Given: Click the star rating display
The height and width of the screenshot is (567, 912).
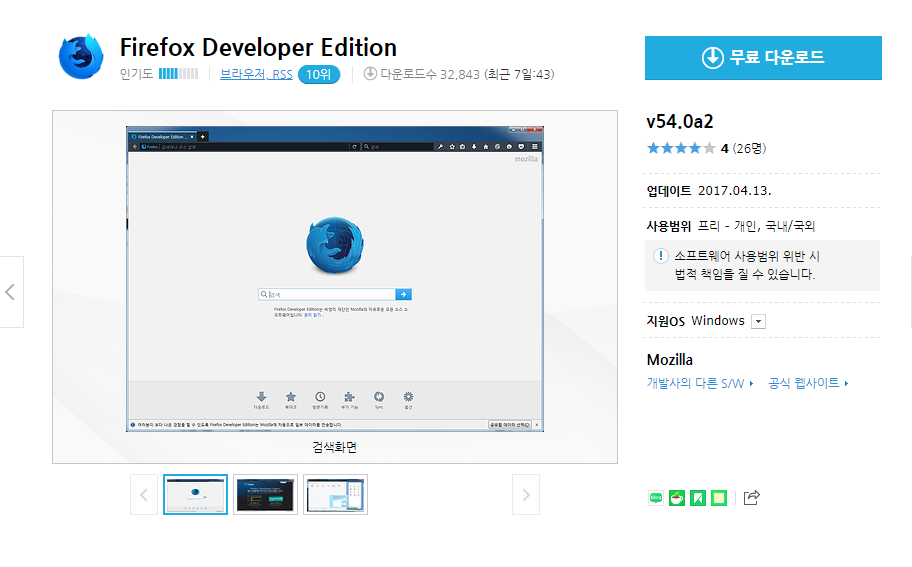Looking at the screenshot, I should 681,148.
